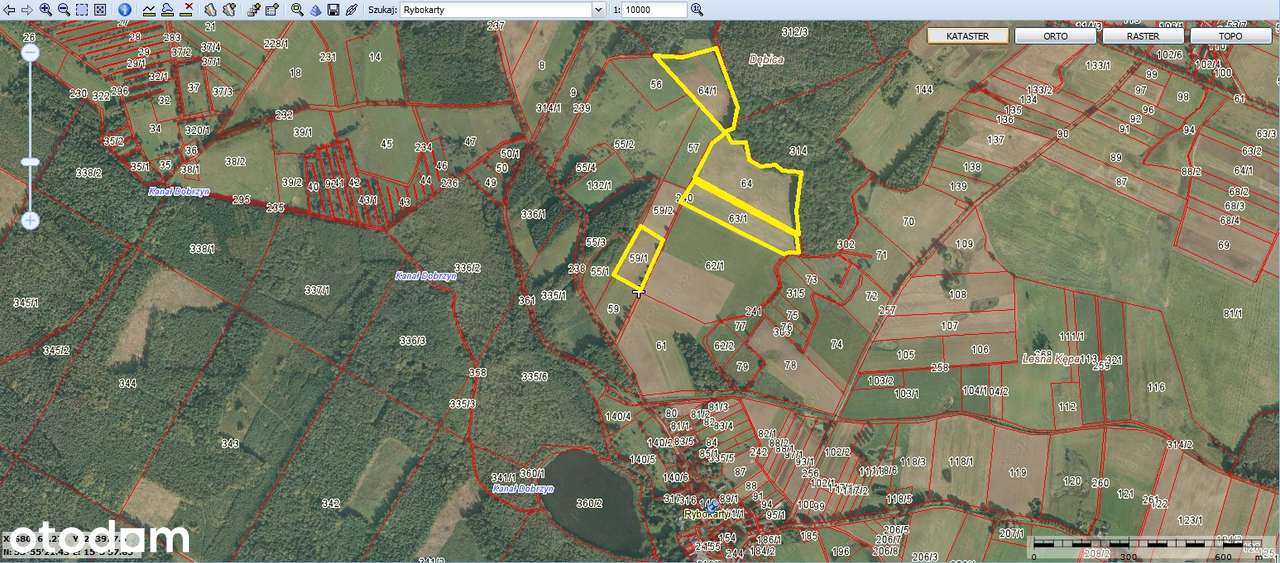1280x563 pixels.
Task: Zoom the map to full extent
Action: tap(100, 10)
